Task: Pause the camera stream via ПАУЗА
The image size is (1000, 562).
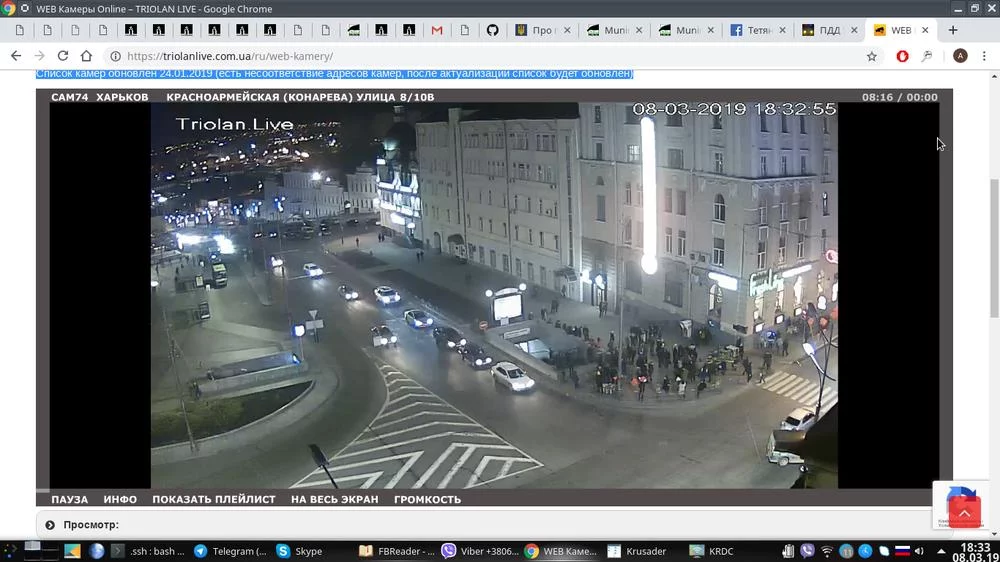Action: [x=69, y=500]
